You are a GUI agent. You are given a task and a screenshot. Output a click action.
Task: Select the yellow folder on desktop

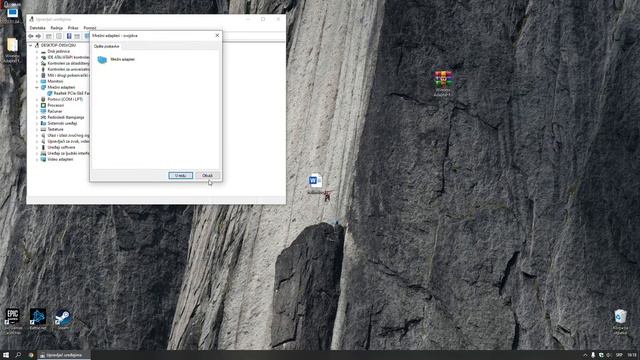12,50
